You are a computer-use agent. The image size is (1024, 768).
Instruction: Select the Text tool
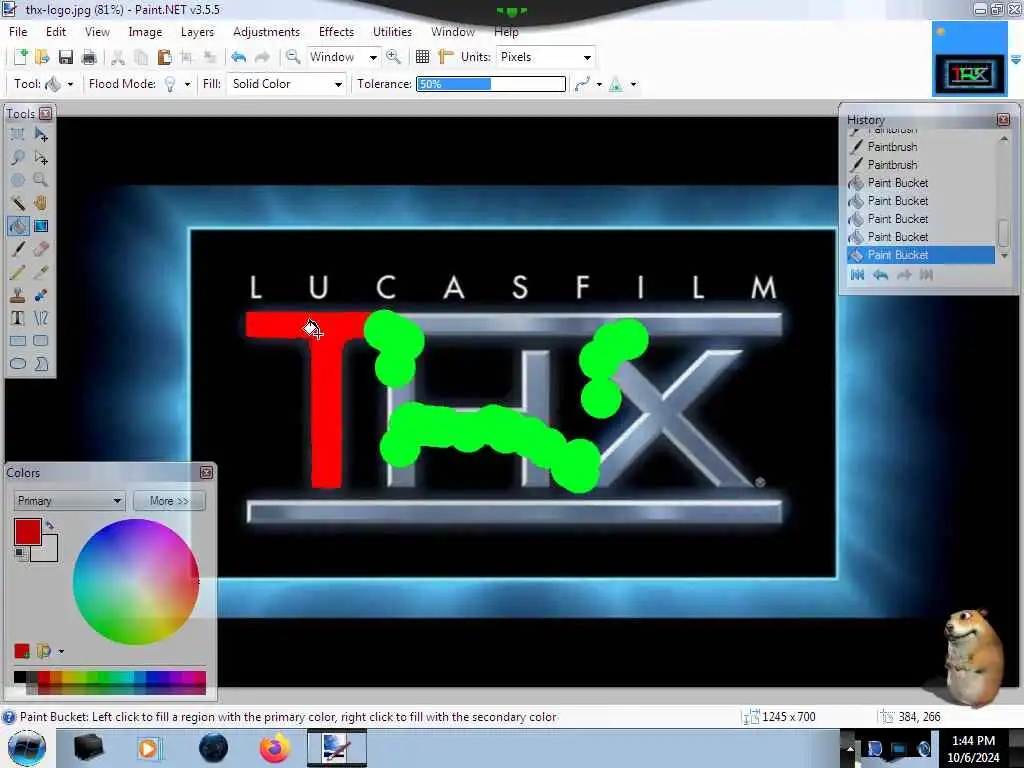(x=18, y=318)
